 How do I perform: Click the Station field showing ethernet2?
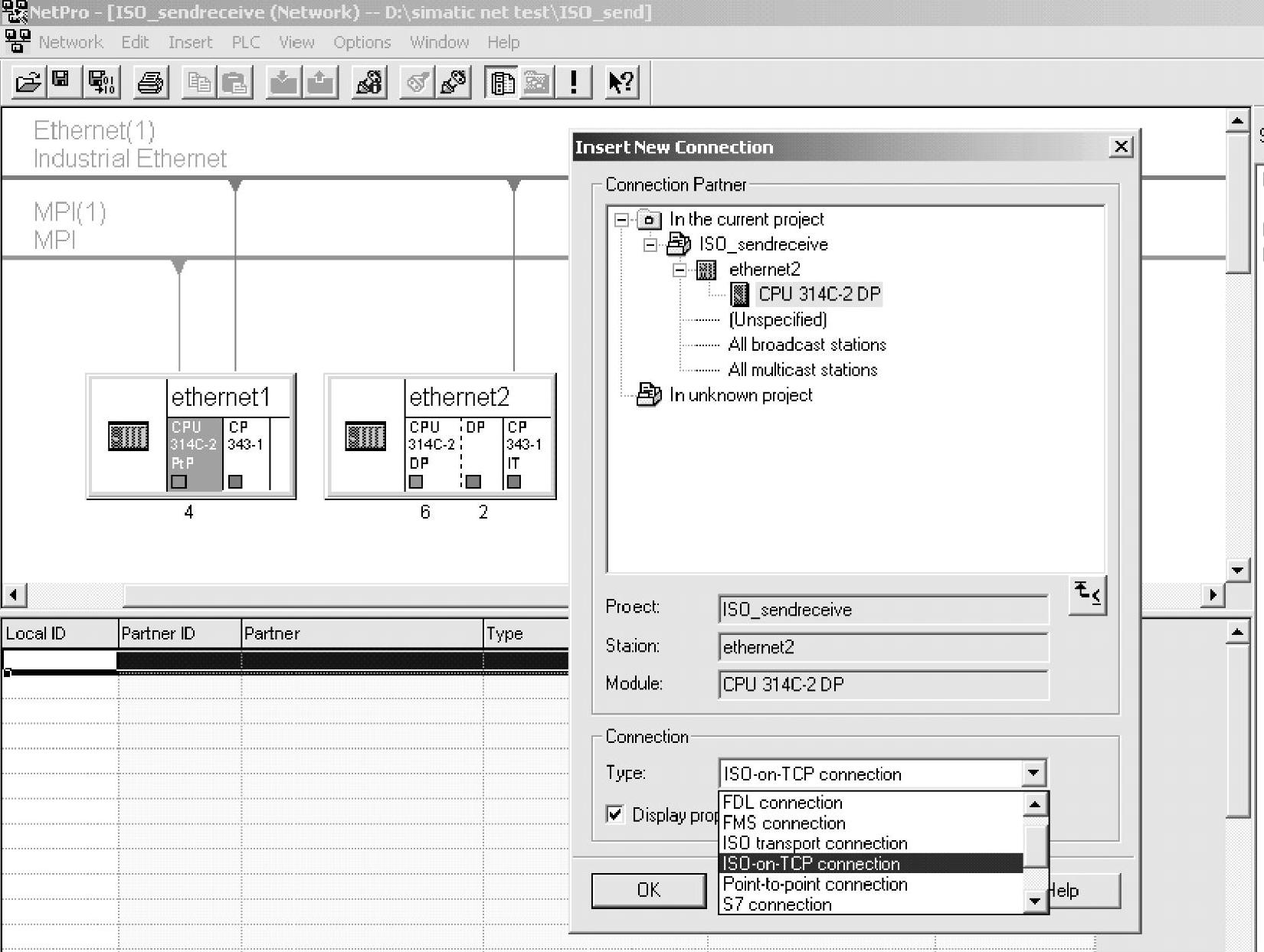(883, 647)
